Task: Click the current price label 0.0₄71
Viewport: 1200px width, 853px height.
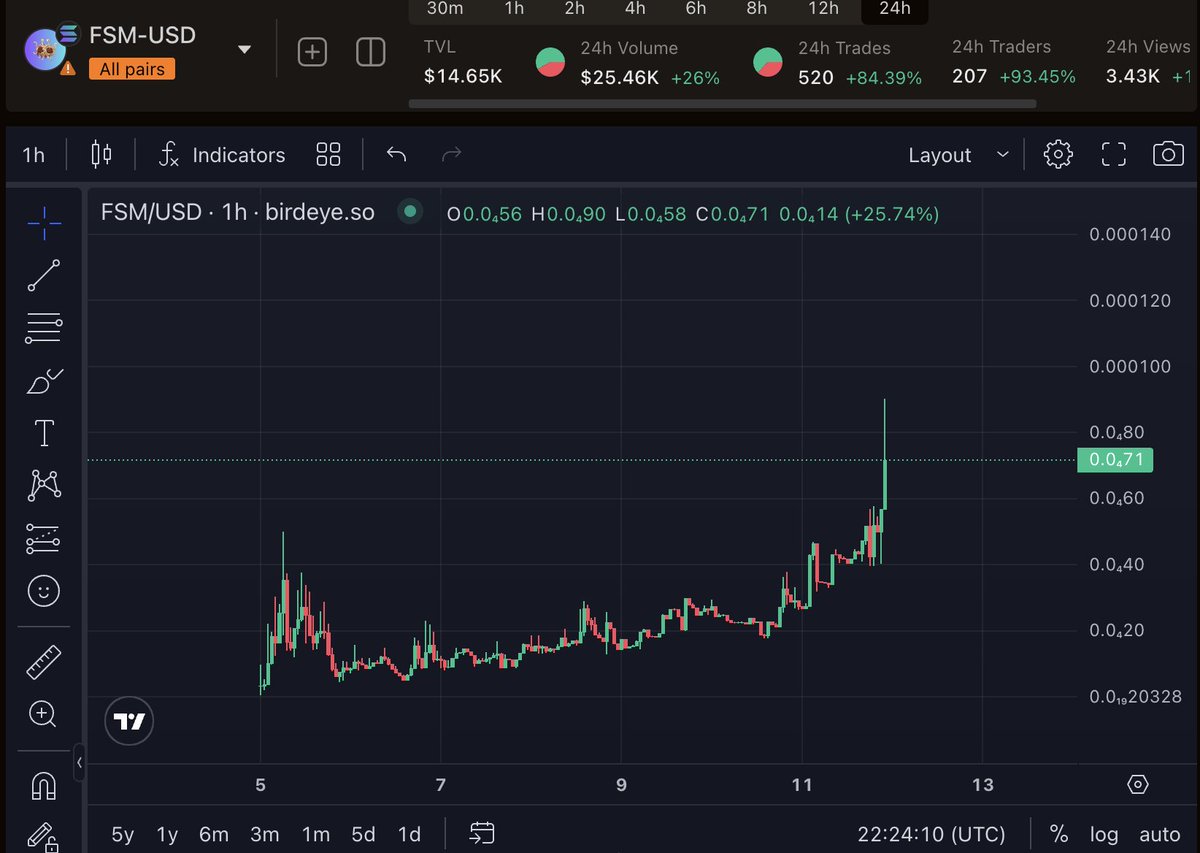Action: pyautogui.click(x=1115, y=460)
